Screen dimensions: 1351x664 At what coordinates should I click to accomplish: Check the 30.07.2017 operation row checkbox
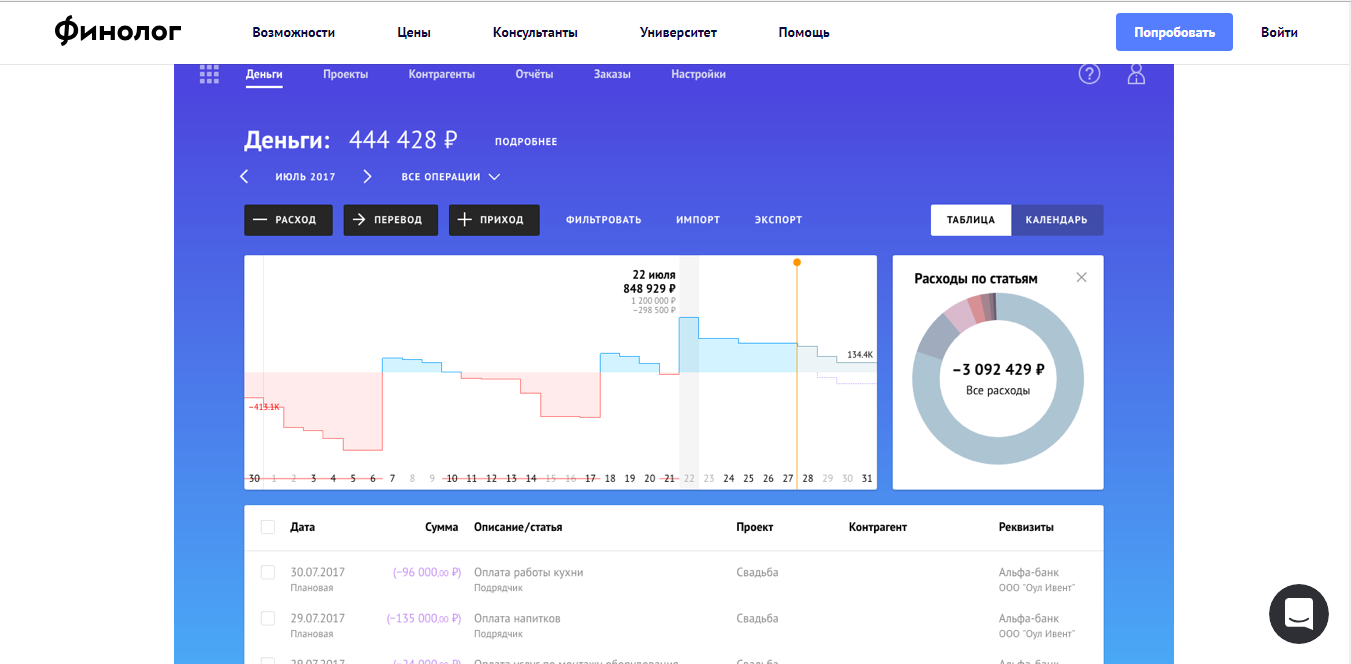267,572
